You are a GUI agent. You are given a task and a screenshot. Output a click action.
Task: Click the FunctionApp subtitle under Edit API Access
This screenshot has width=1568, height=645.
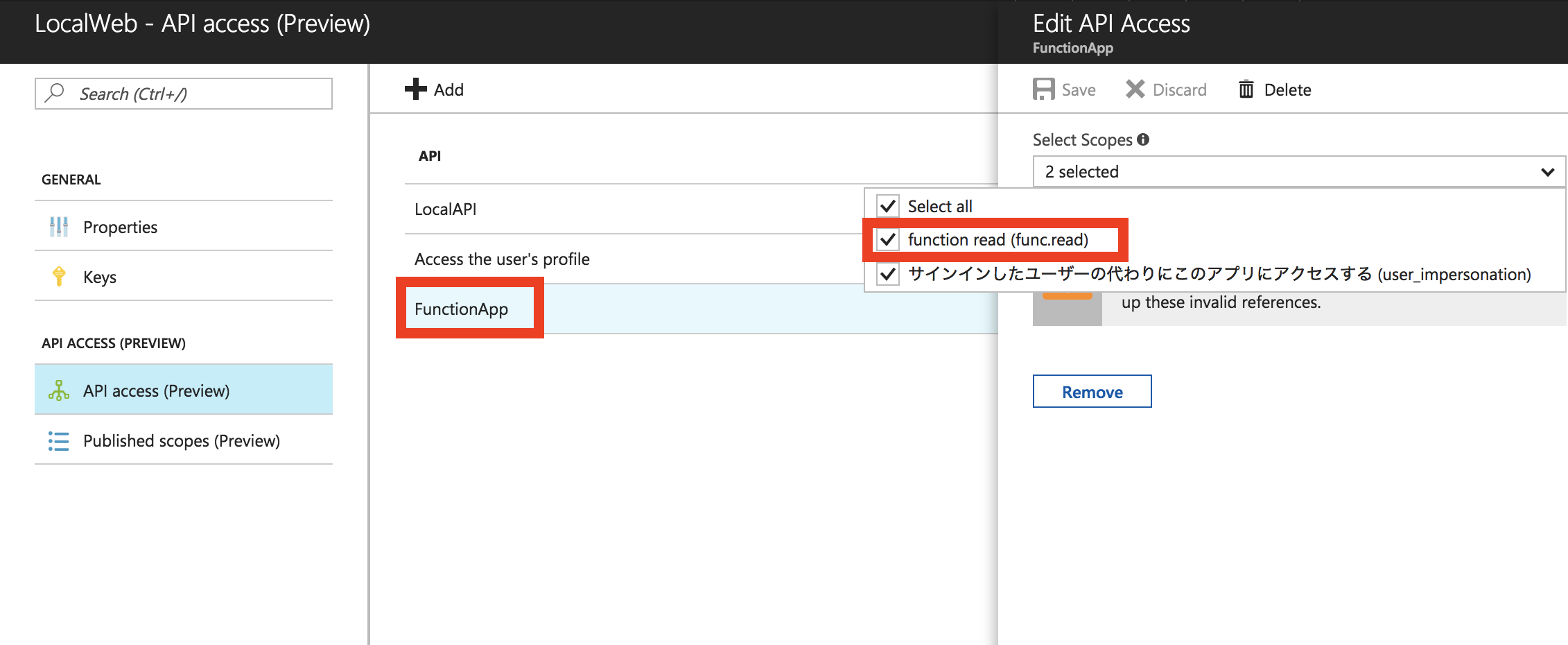click(1073, 48)
